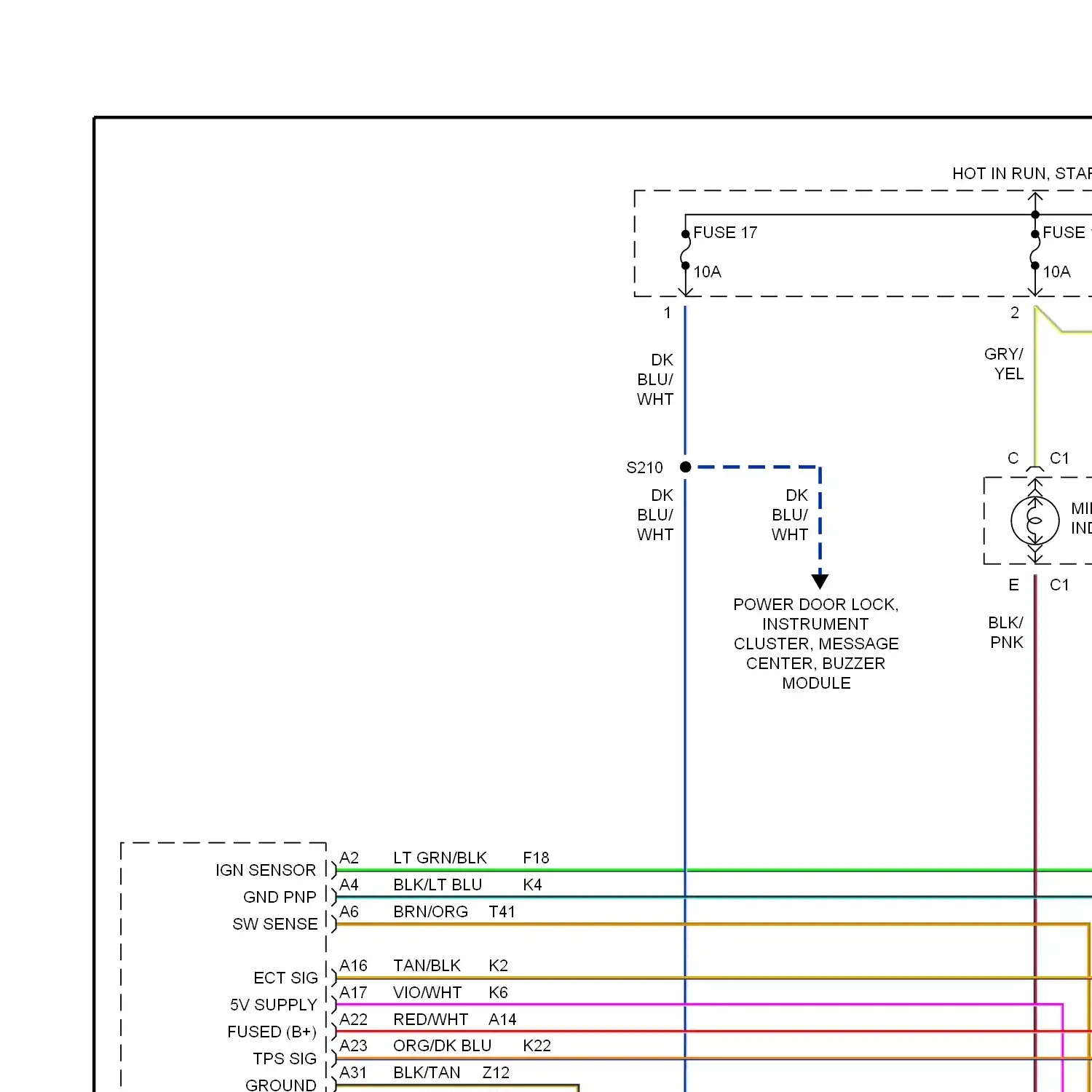This screenshot has width=1092, height=1092.
Task: Click the E terminal label below the lamp
Action: coord(1013,585)
